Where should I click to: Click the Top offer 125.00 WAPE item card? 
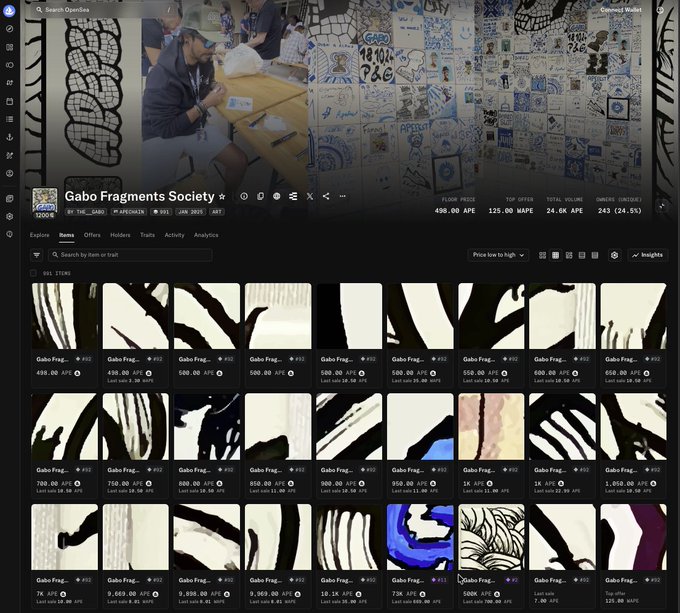pyautogui.click(x=634, y=555)
